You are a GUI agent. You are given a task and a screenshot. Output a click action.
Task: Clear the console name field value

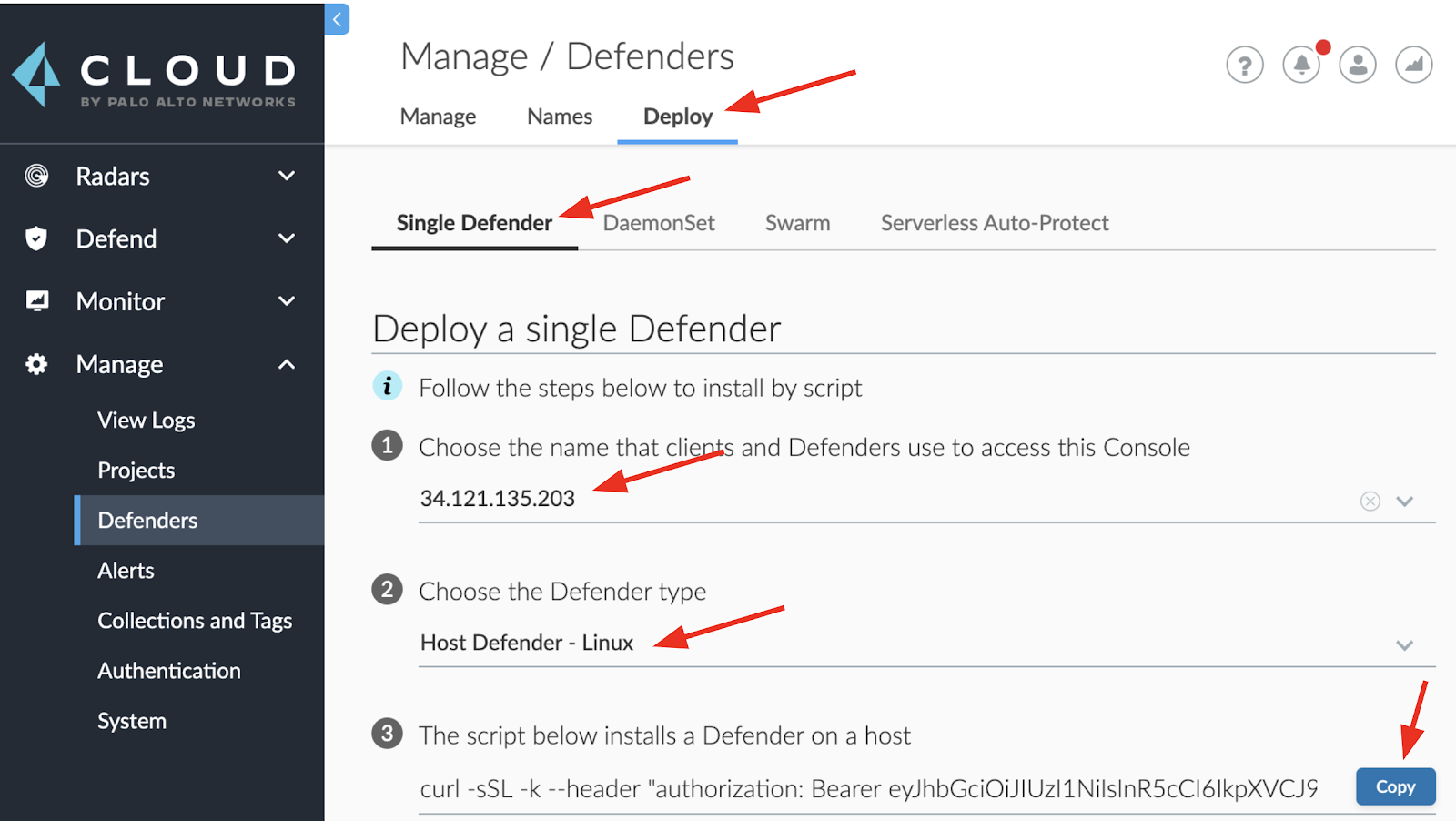point(1370,501)
